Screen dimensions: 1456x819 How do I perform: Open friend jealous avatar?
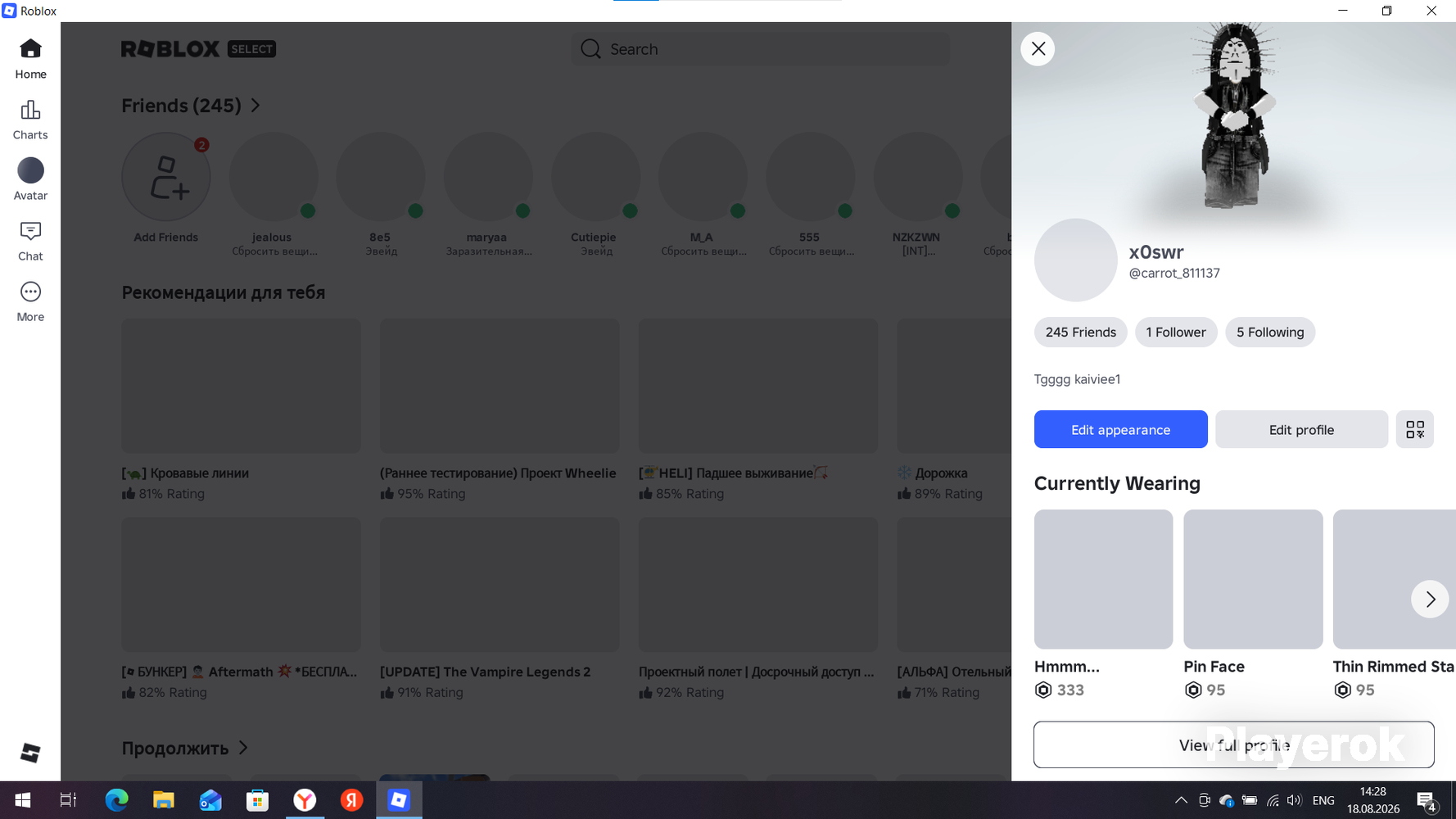[274, 177]
